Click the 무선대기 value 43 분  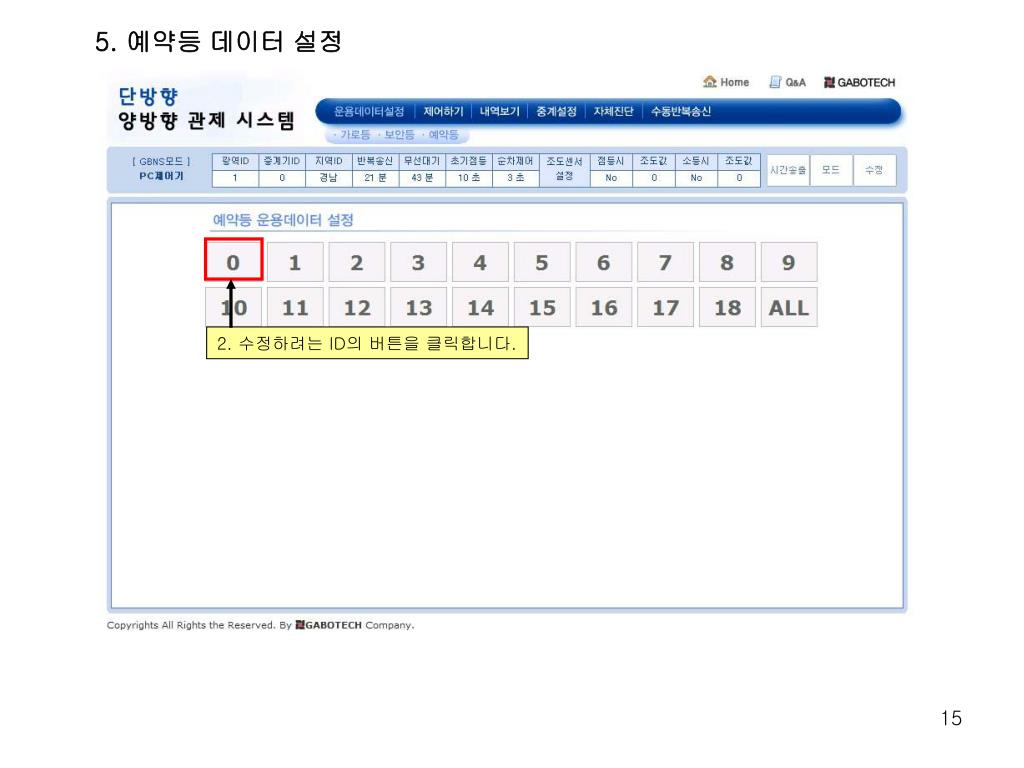click(422, 178)
